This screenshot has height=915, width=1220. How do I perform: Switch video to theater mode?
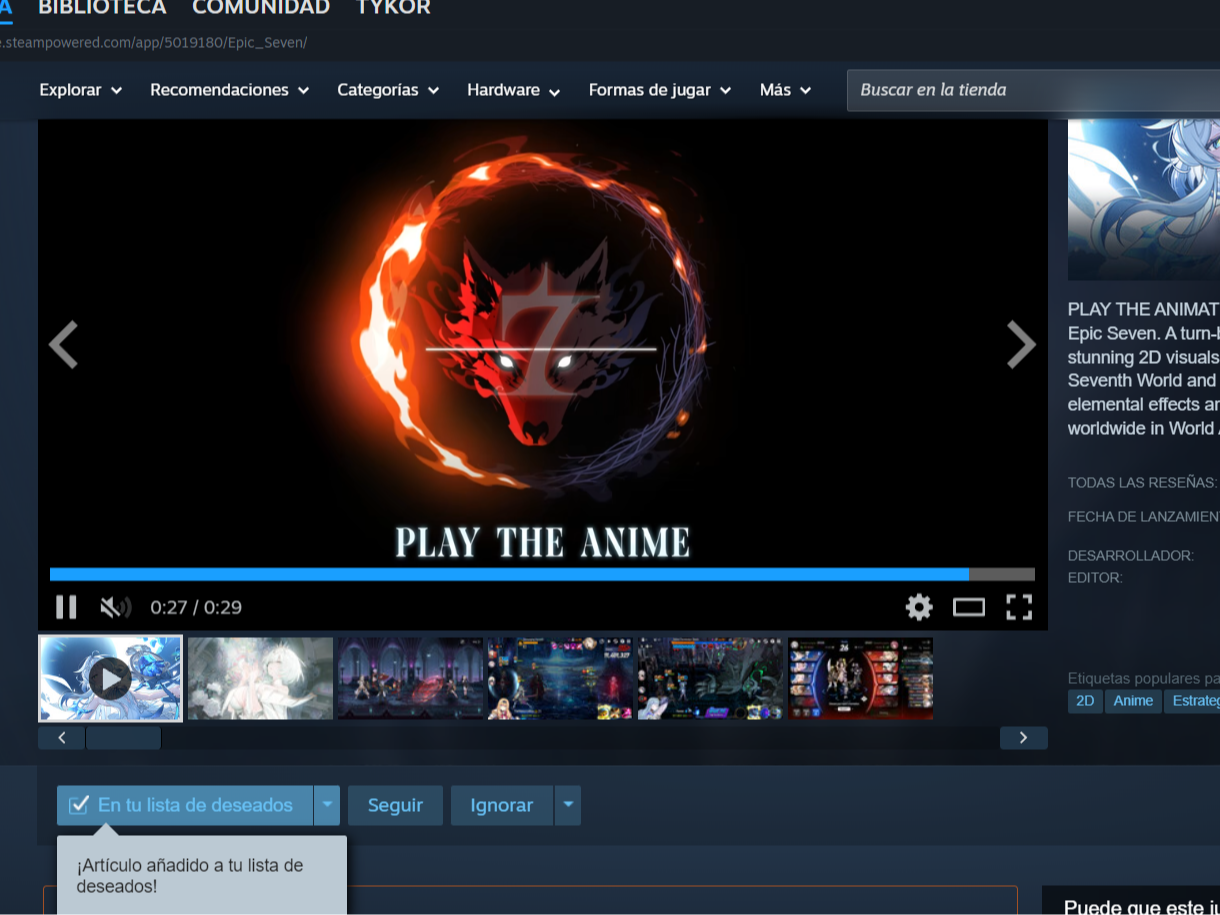click(x=969, y=606)
